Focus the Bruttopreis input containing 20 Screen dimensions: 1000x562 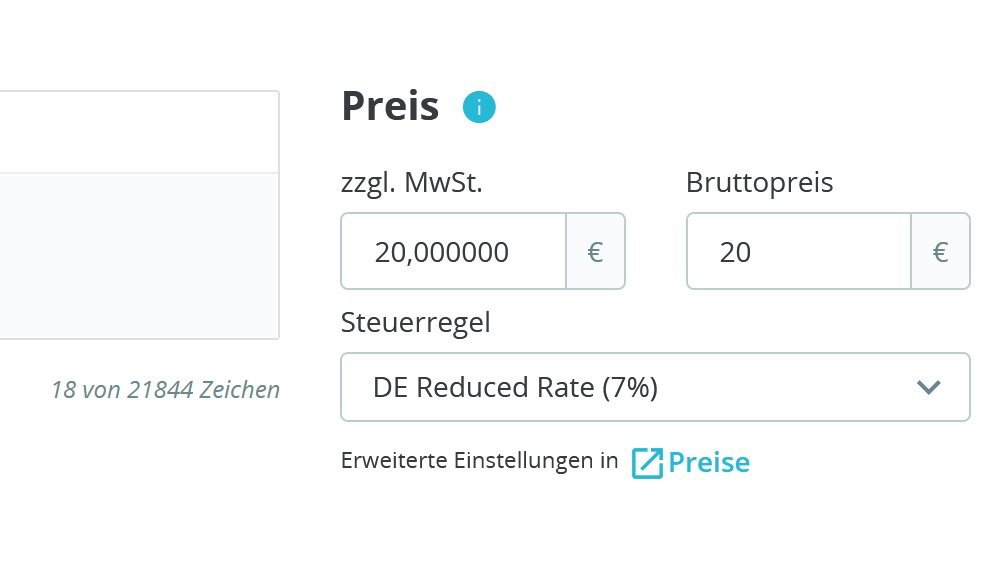[x=798, y=252]
